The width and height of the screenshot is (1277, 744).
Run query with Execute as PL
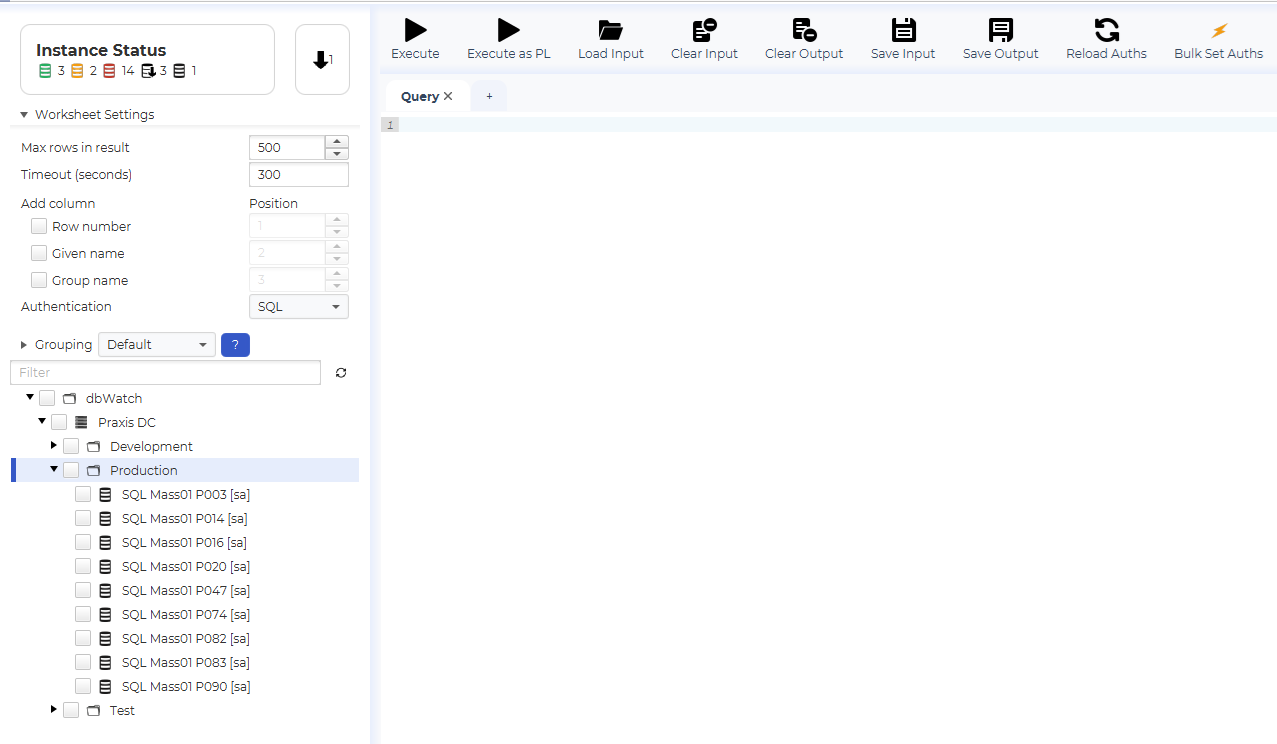tap(508, 31)
